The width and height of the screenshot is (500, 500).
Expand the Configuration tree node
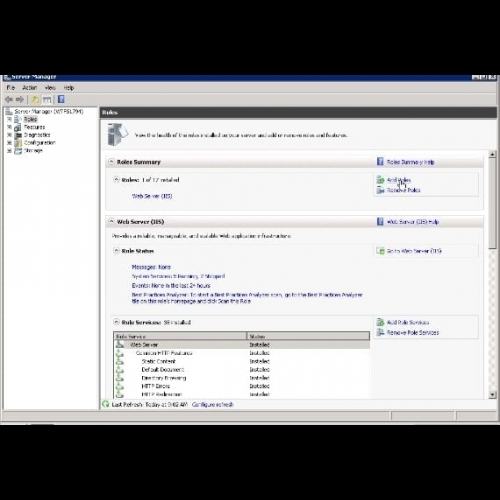tap(9, 143)
